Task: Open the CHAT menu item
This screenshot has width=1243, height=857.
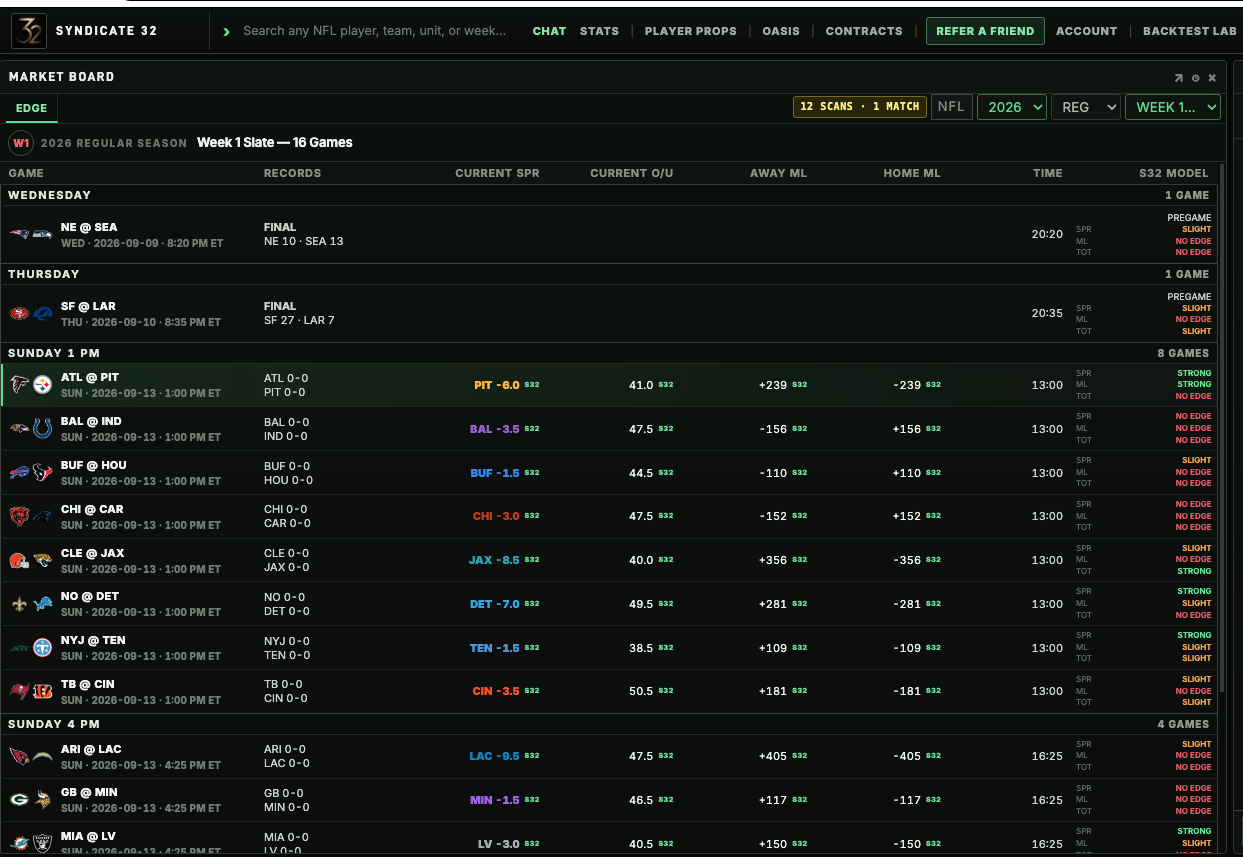Action: tap(549, 31)
